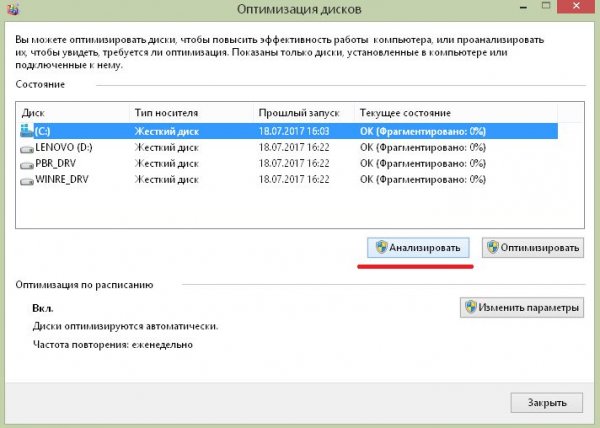Click the Частота повторения: еженедельно text

pyautogui.click(x=113, y=345)
